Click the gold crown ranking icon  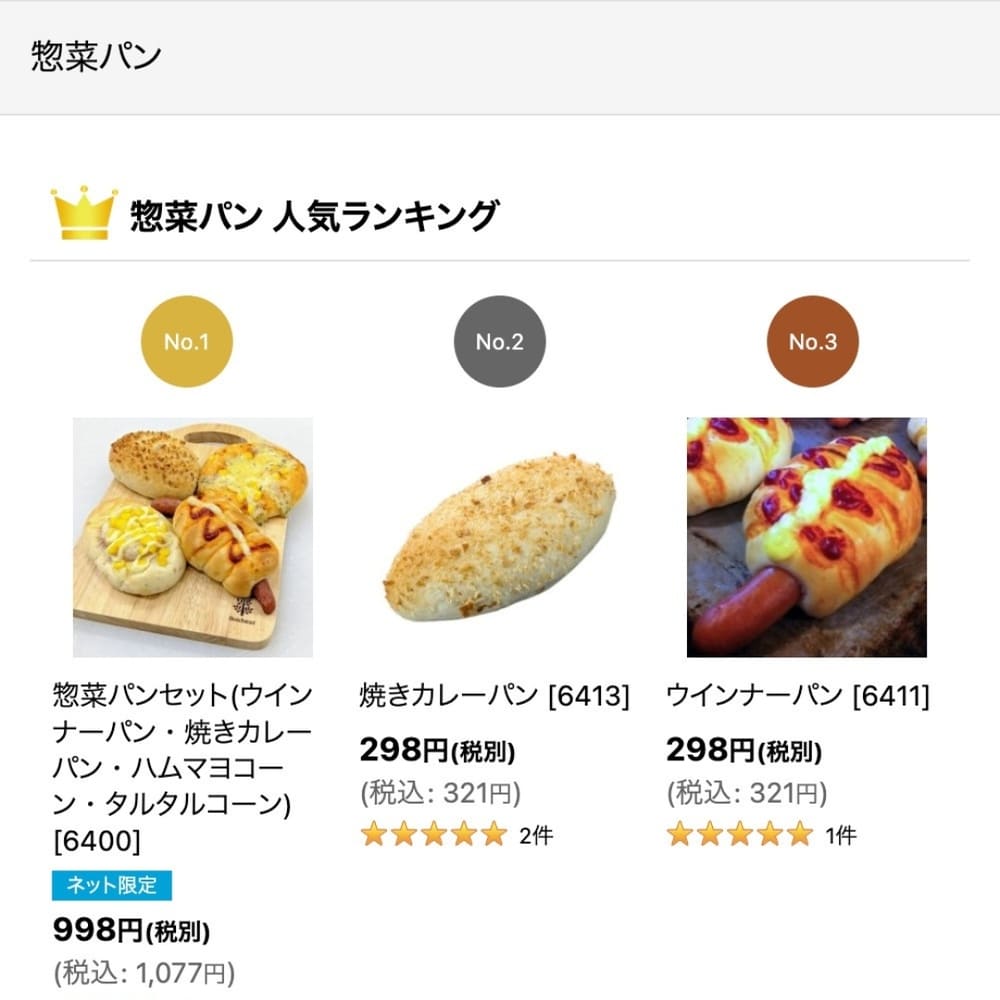pyautogui.click(x=84, y=210)
